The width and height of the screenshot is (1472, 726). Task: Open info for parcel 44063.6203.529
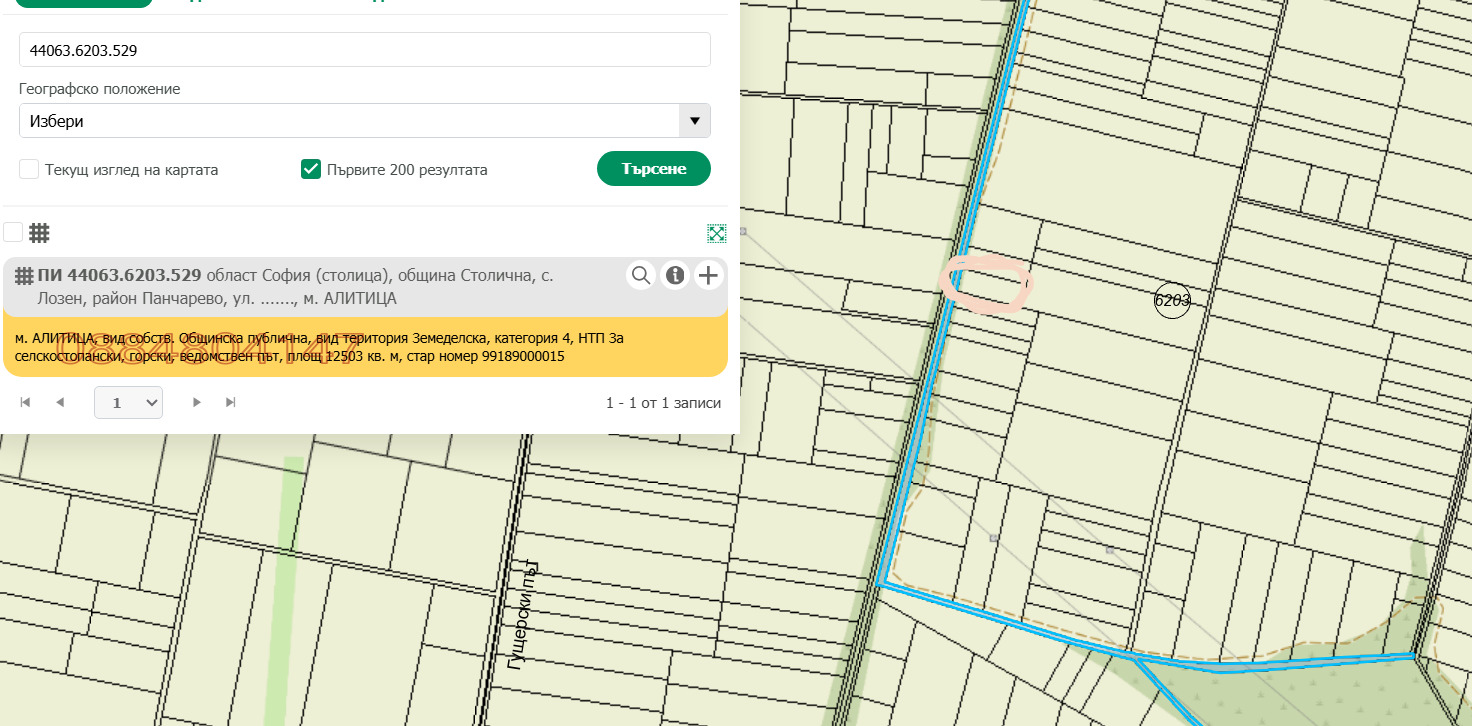coord(675,275)
